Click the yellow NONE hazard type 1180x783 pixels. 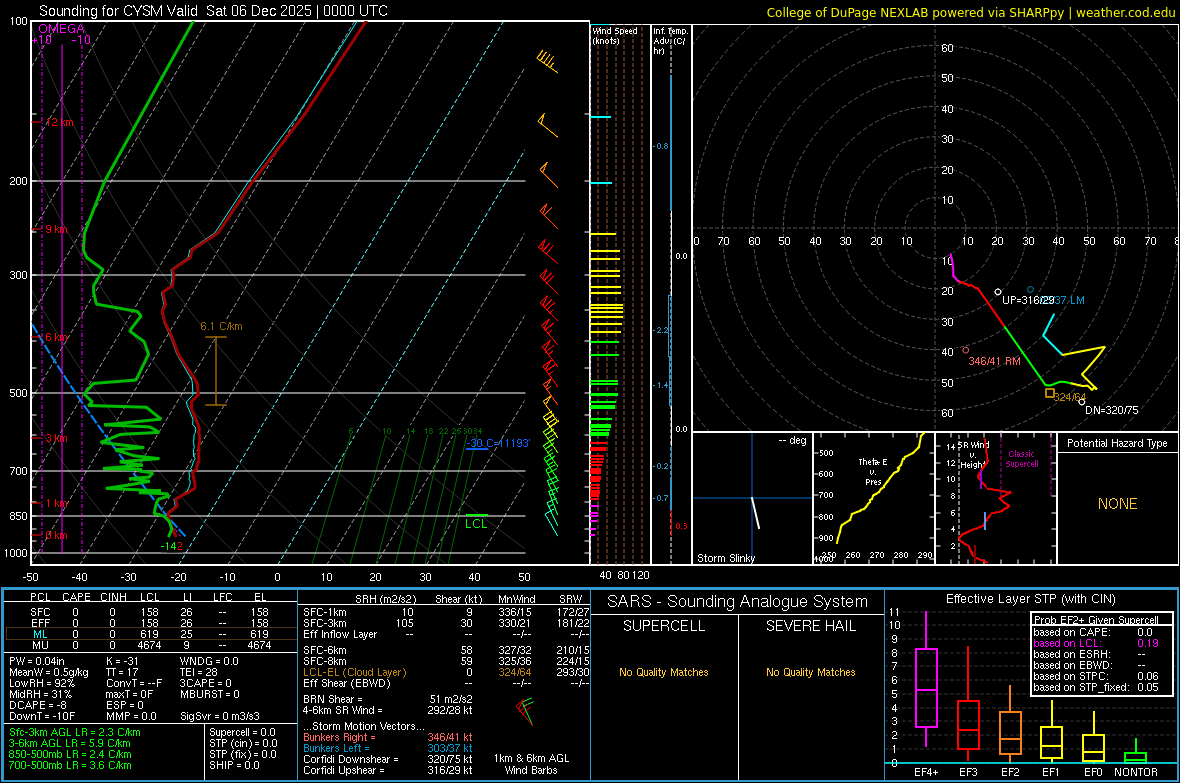[x=1117, y=504]
